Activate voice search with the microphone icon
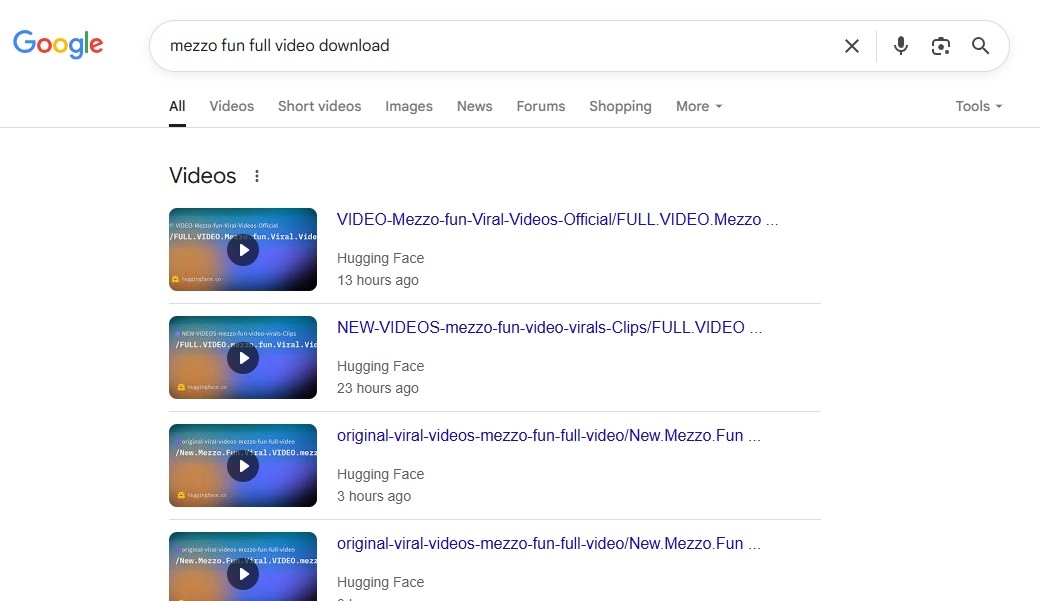 (901, 45)
